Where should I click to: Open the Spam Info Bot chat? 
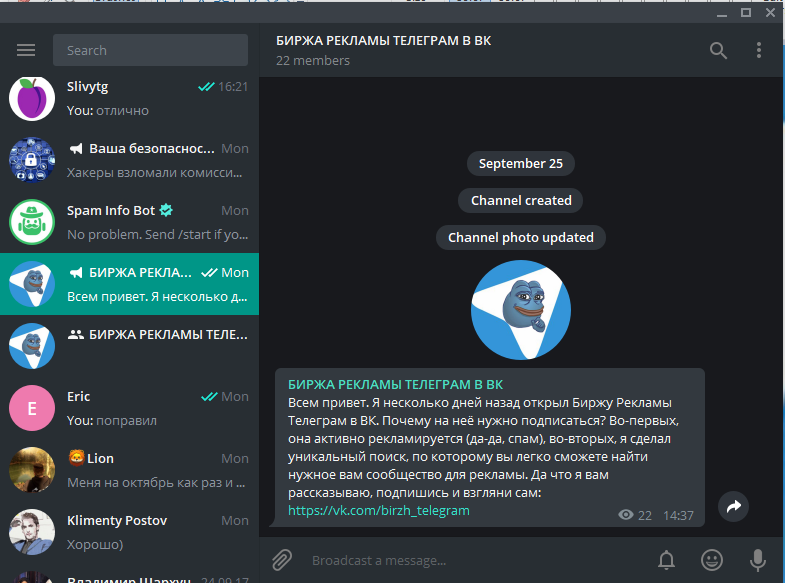(129, 222)
